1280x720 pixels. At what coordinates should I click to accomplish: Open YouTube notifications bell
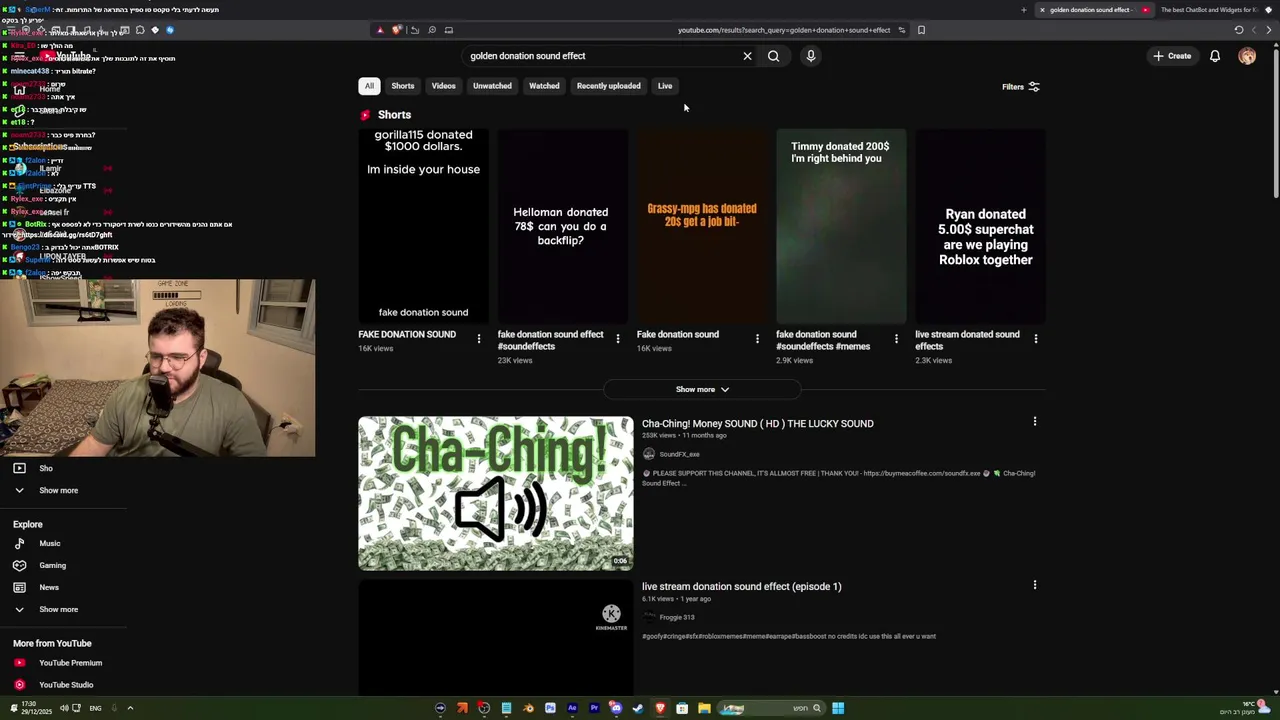point(1215,56)
